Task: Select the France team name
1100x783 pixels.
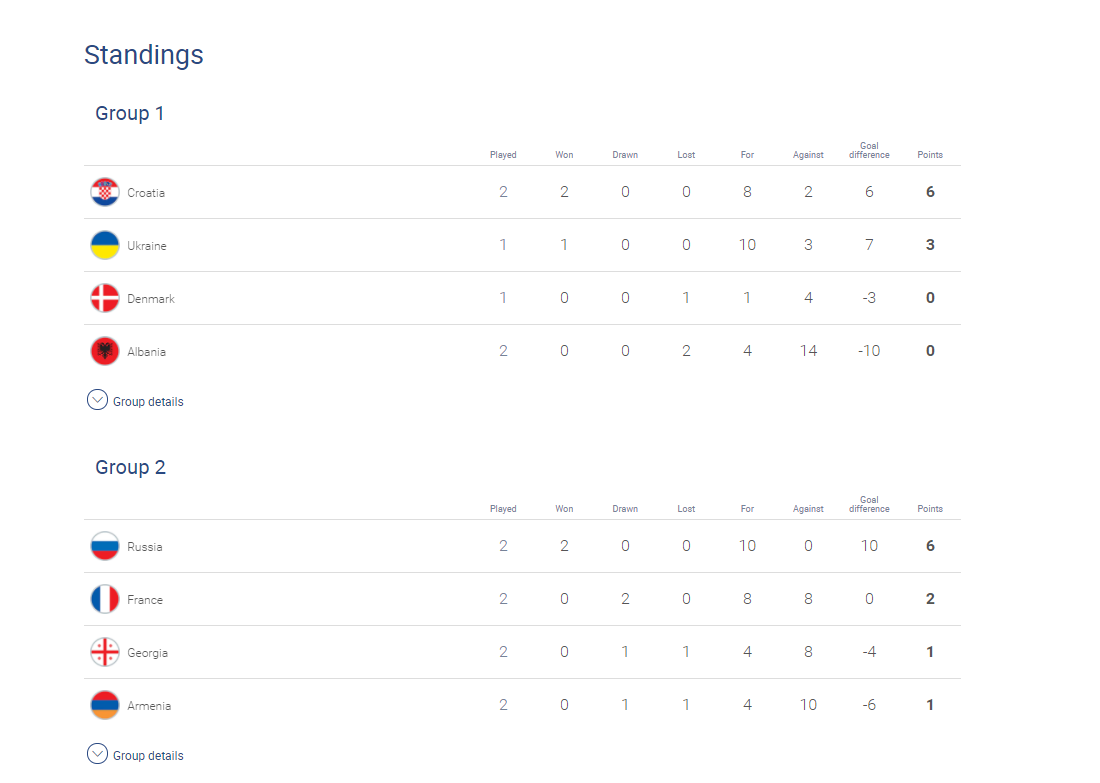Action: coord(145,600)
